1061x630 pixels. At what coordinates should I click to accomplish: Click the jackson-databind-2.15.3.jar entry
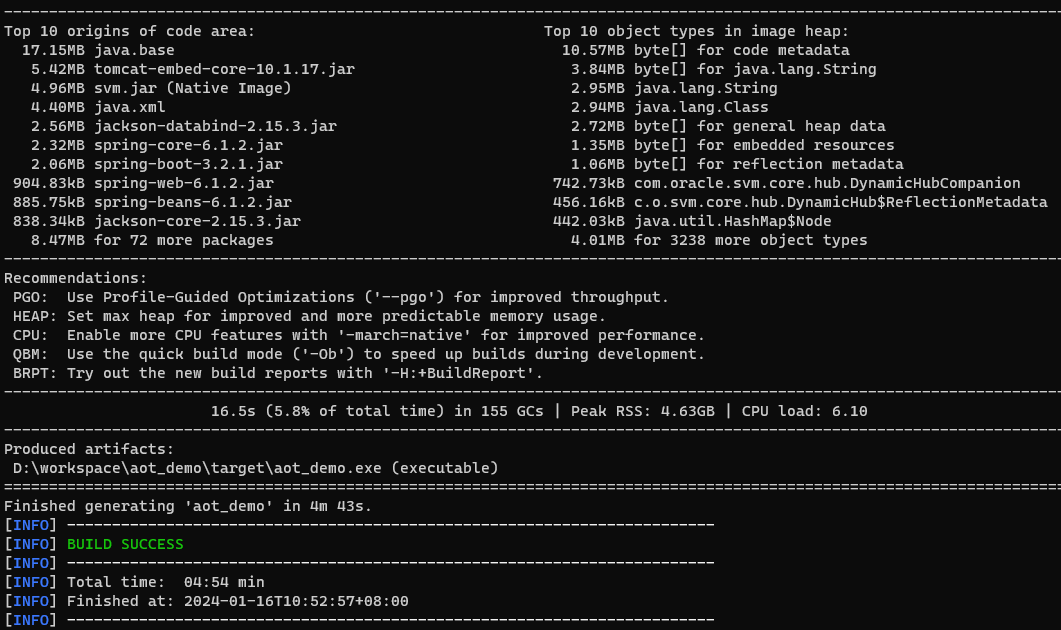click(183, 126)
